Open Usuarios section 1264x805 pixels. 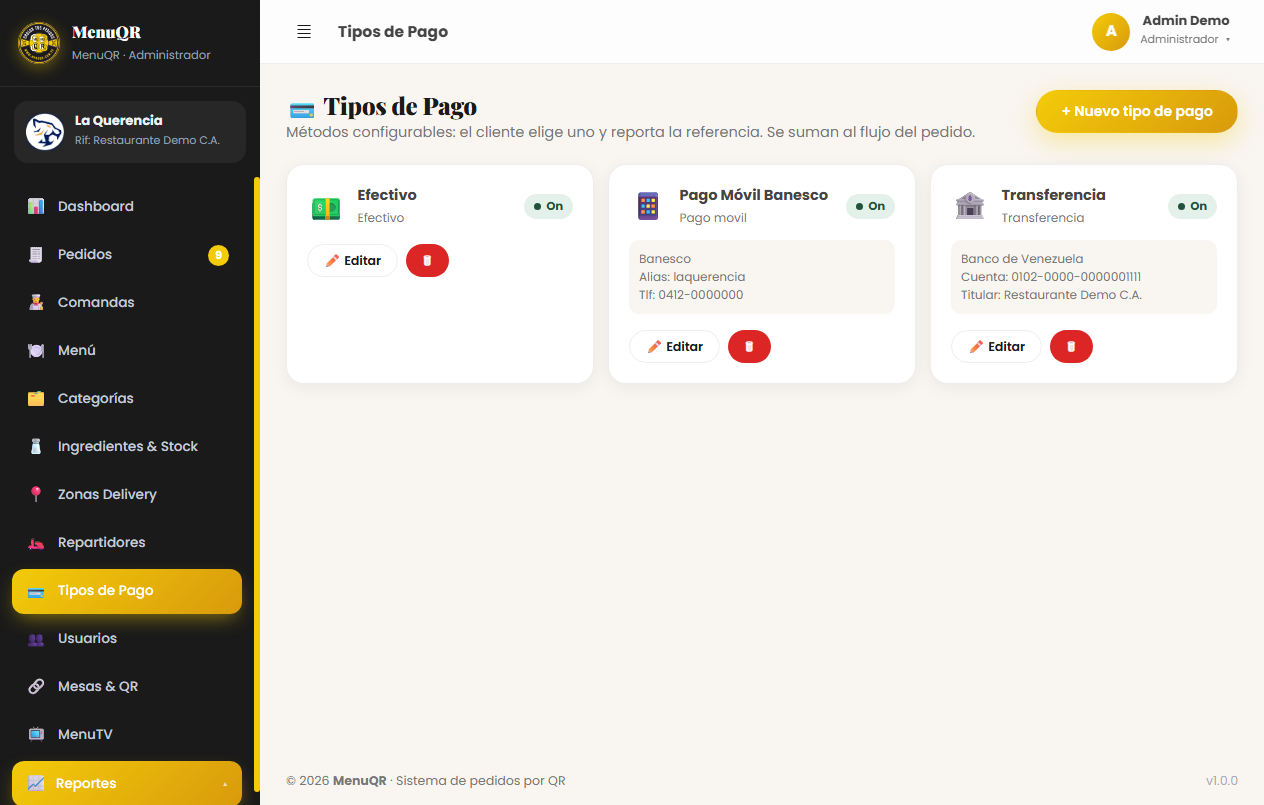[x=127, y=638]
